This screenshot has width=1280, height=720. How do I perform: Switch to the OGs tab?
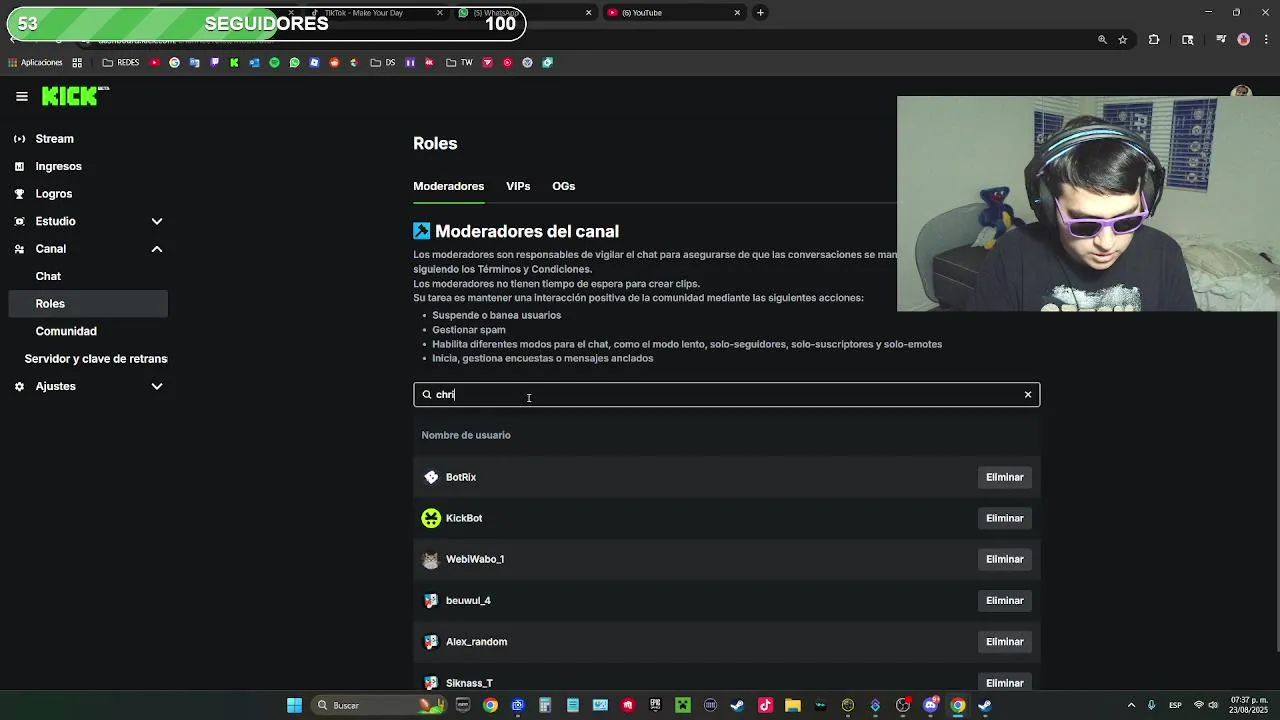point(564,186)
